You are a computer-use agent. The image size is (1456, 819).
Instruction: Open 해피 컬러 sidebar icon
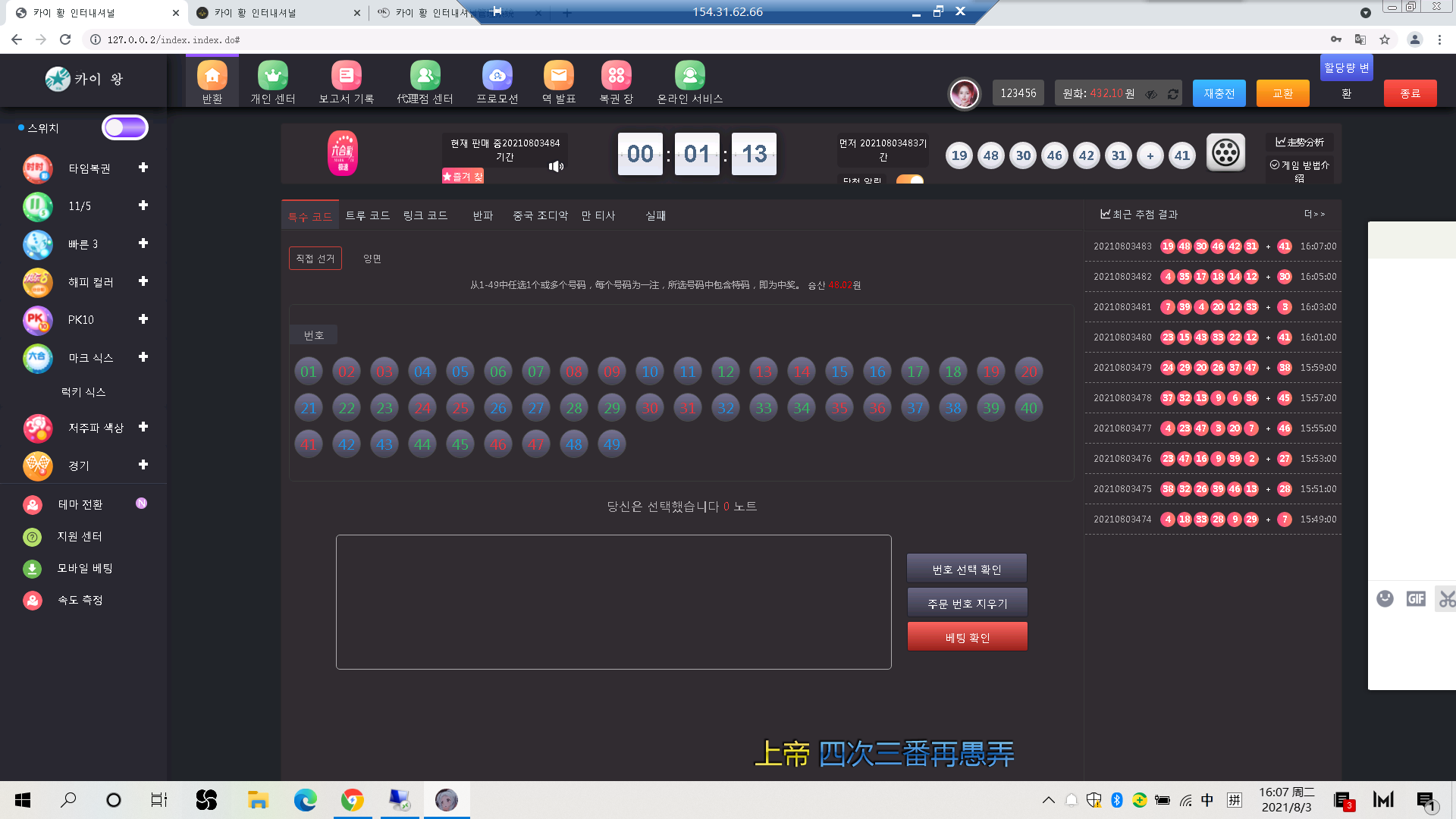(38, 282)
